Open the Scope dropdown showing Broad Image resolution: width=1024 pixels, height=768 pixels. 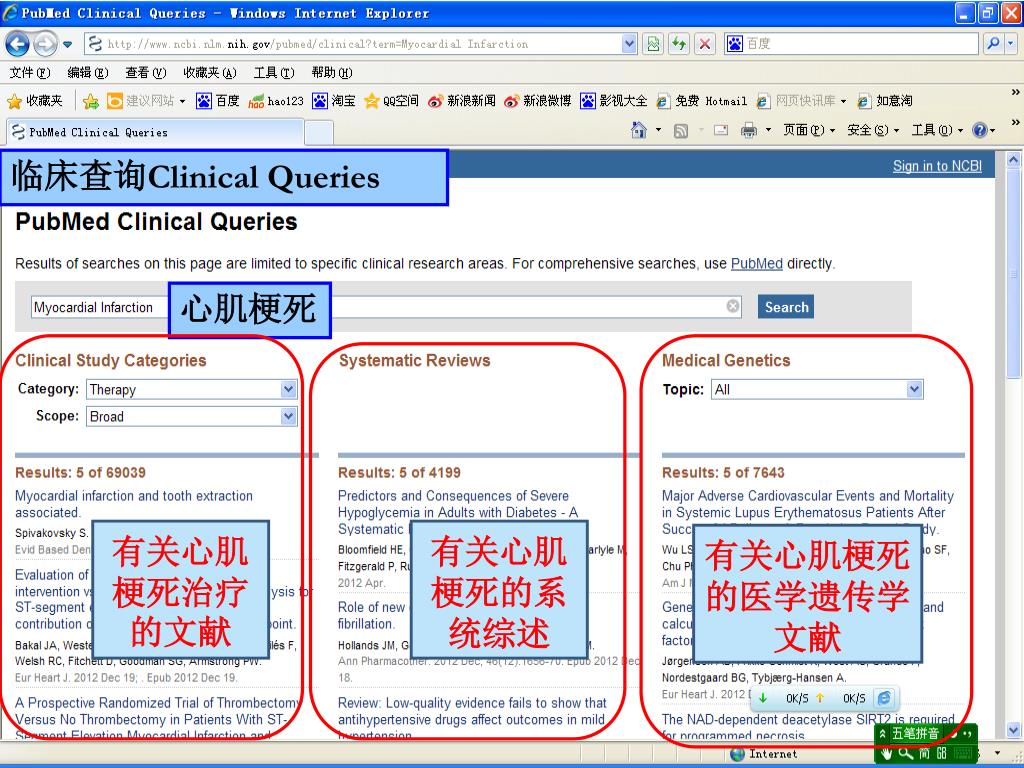[191, 417]
